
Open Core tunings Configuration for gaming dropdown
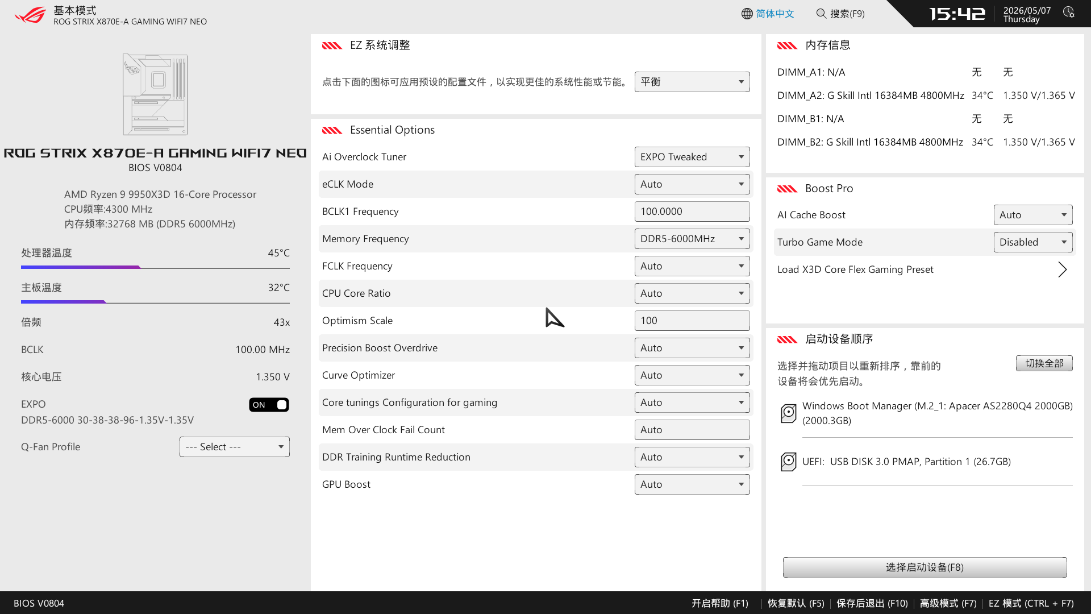pyautogui.click(x=692, y=402)
